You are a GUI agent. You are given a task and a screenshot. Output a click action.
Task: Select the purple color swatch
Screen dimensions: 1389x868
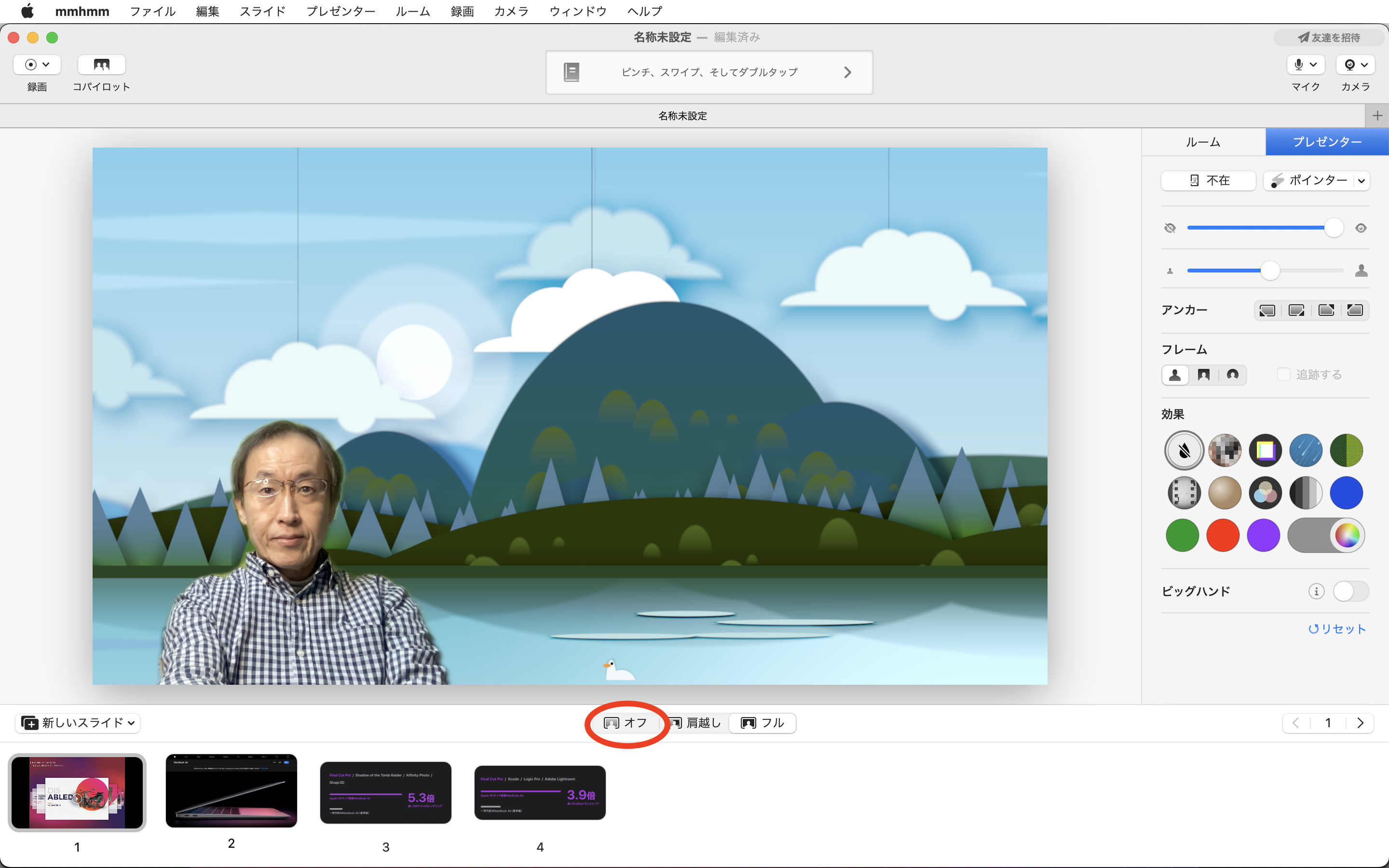(x=1263, y=536)
